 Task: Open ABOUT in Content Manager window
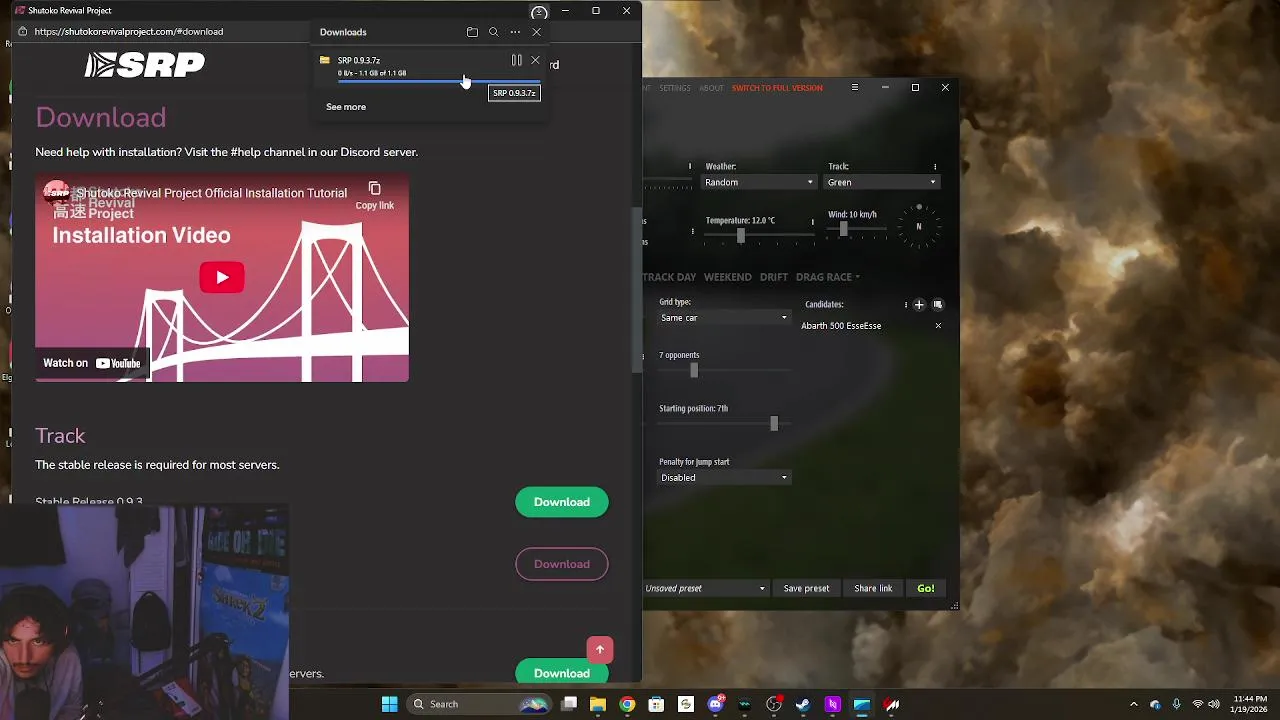pyautogui.click(x=711, y=88)
